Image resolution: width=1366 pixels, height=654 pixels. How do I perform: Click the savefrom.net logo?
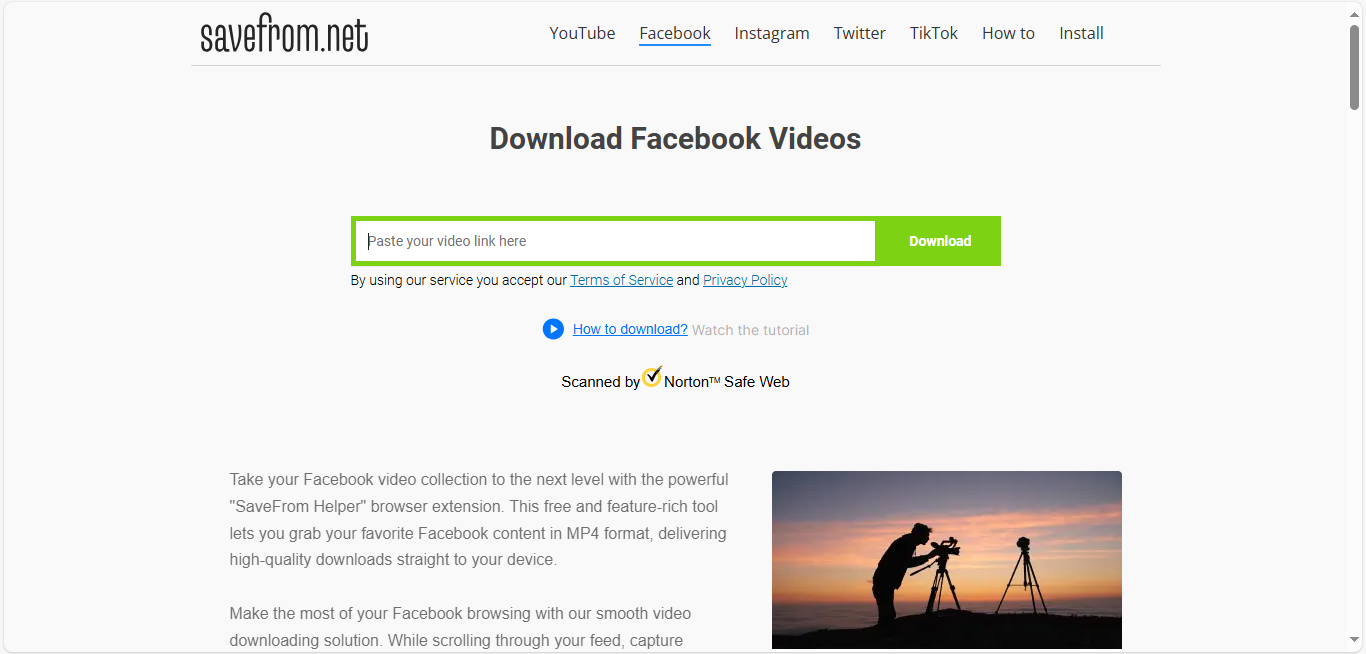pyautogui.click(x=284, y=35)
